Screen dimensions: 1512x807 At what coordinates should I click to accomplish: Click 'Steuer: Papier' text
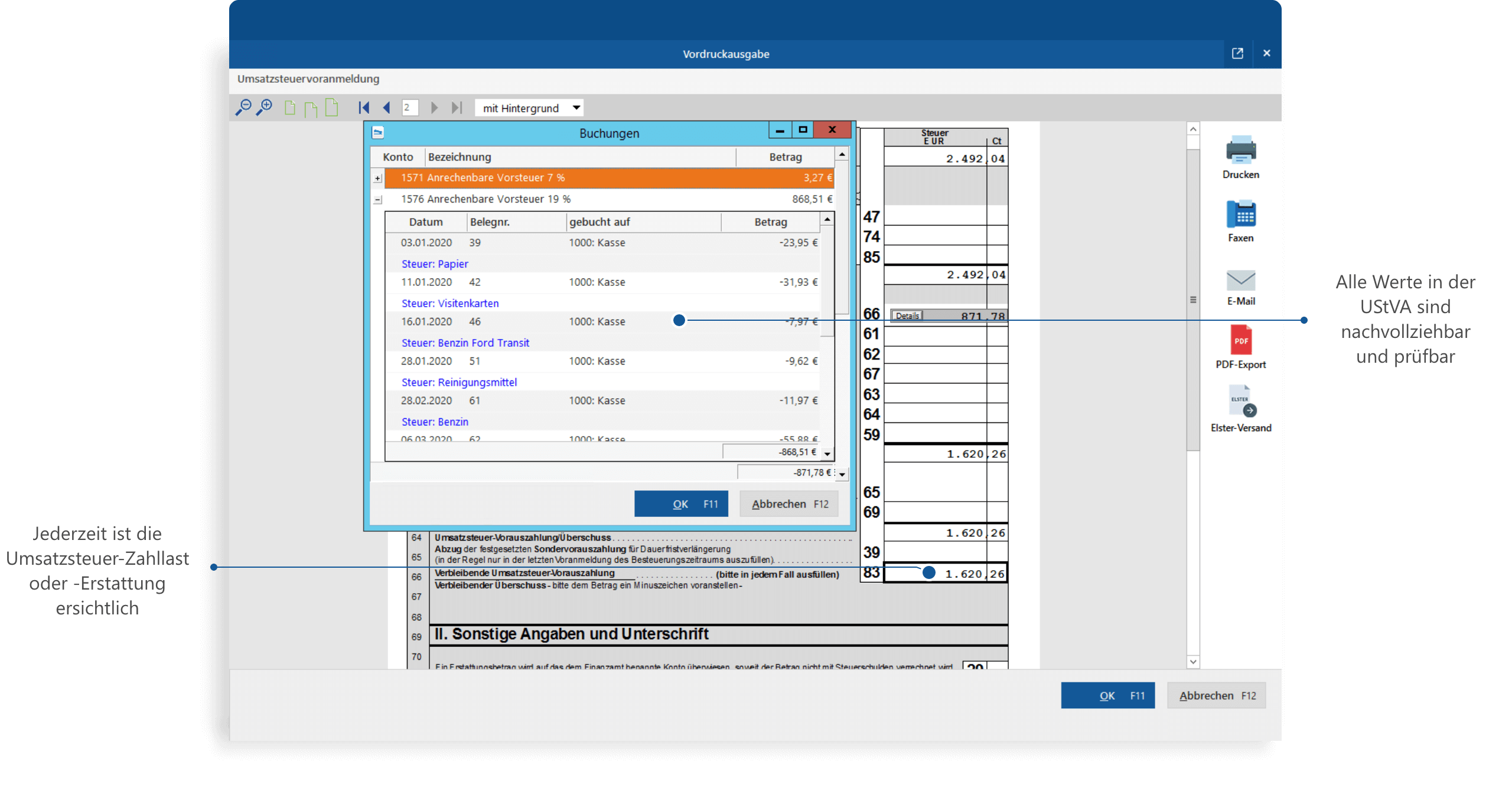[435, 264]
